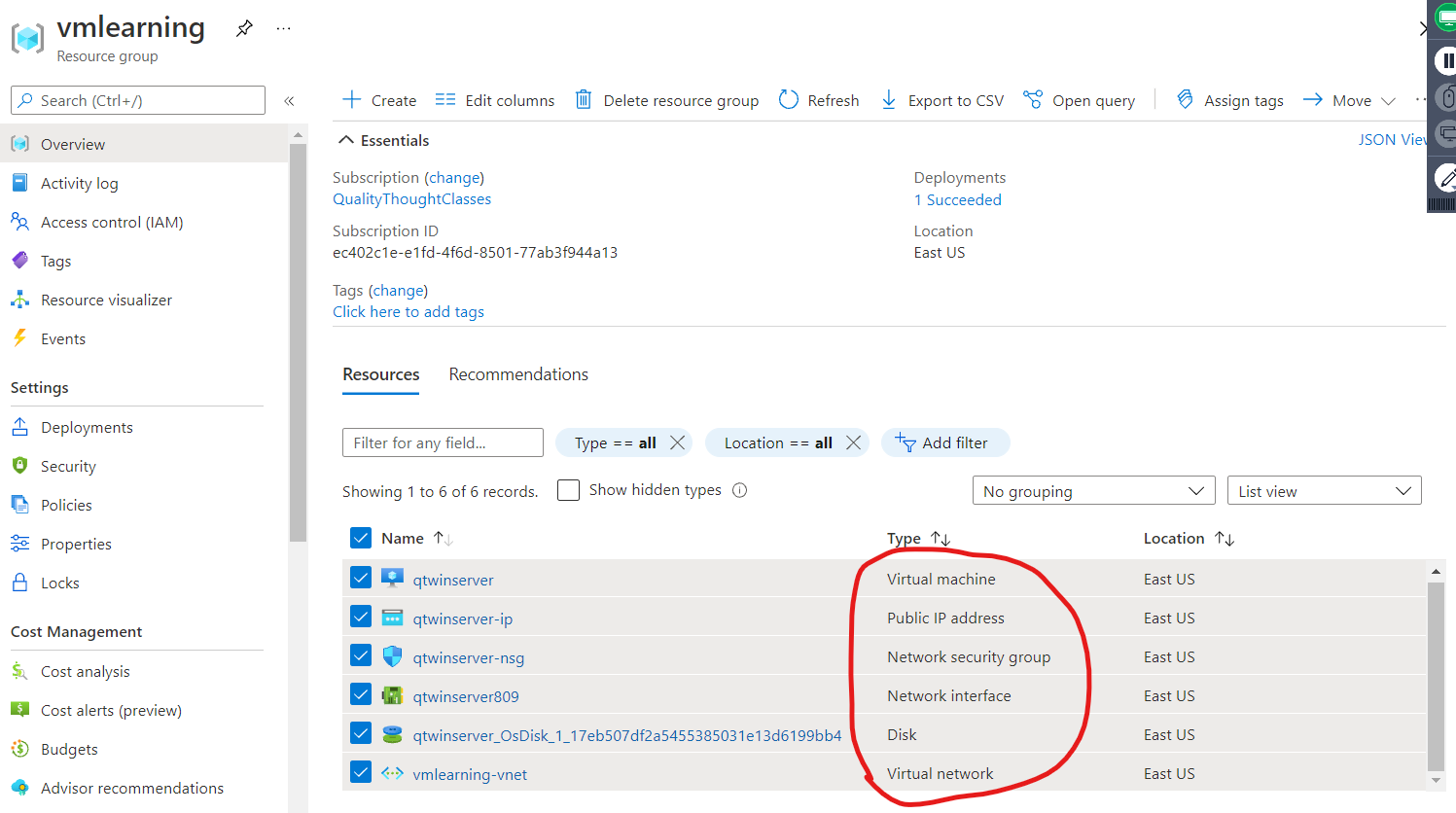Image resolution: width=1456 pixels, height=813 pixels.
Task: Open Advisor recommendations
Action: tap(131, 788)
